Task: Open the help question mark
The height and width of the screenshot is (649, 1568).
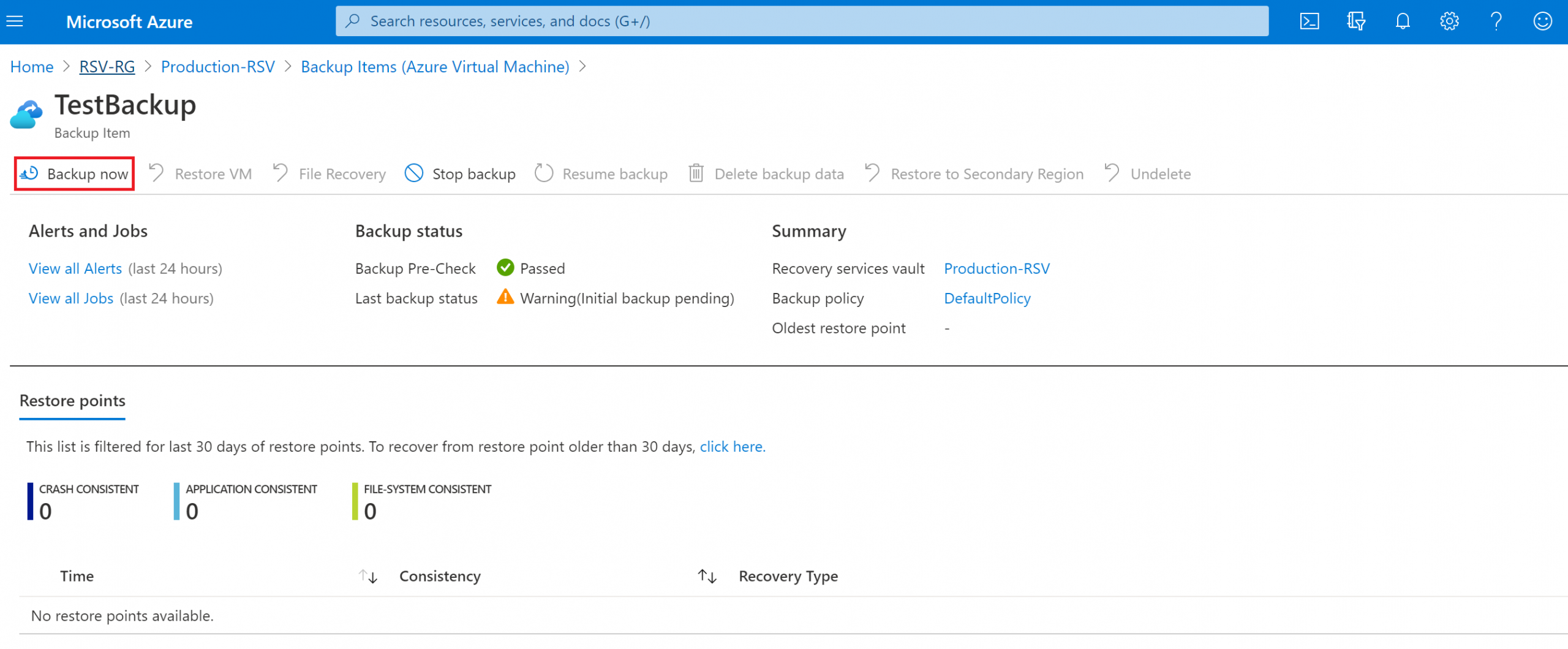Action: [x=1496, y=21]
